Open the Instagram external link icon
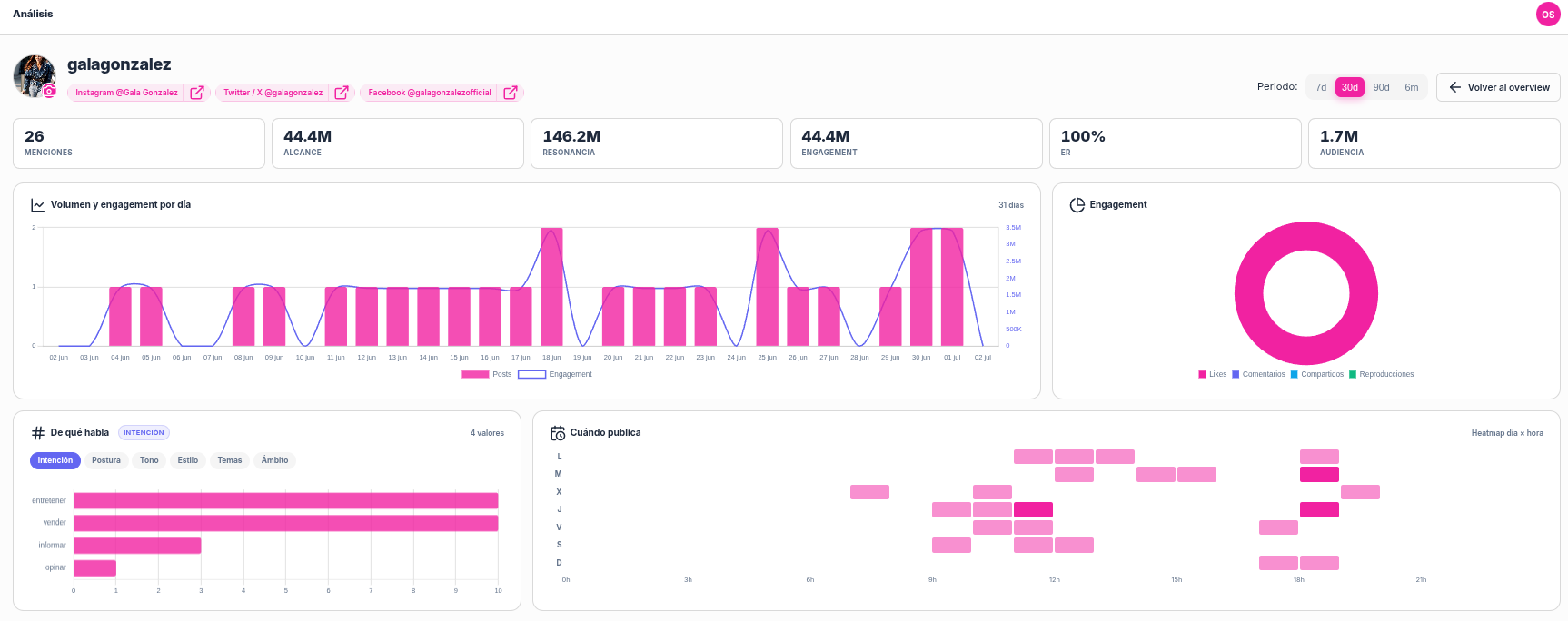 [197, 93]
